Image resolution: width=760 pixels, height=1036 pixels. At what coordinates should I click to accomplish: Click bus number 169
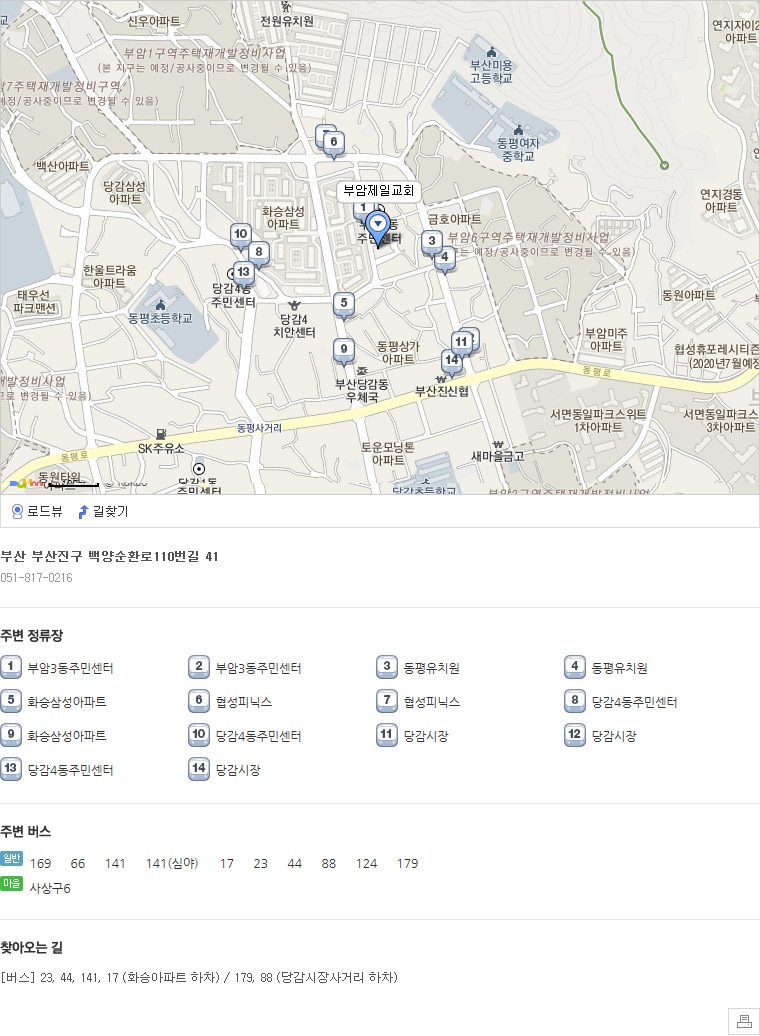click(x=41, y=863)
